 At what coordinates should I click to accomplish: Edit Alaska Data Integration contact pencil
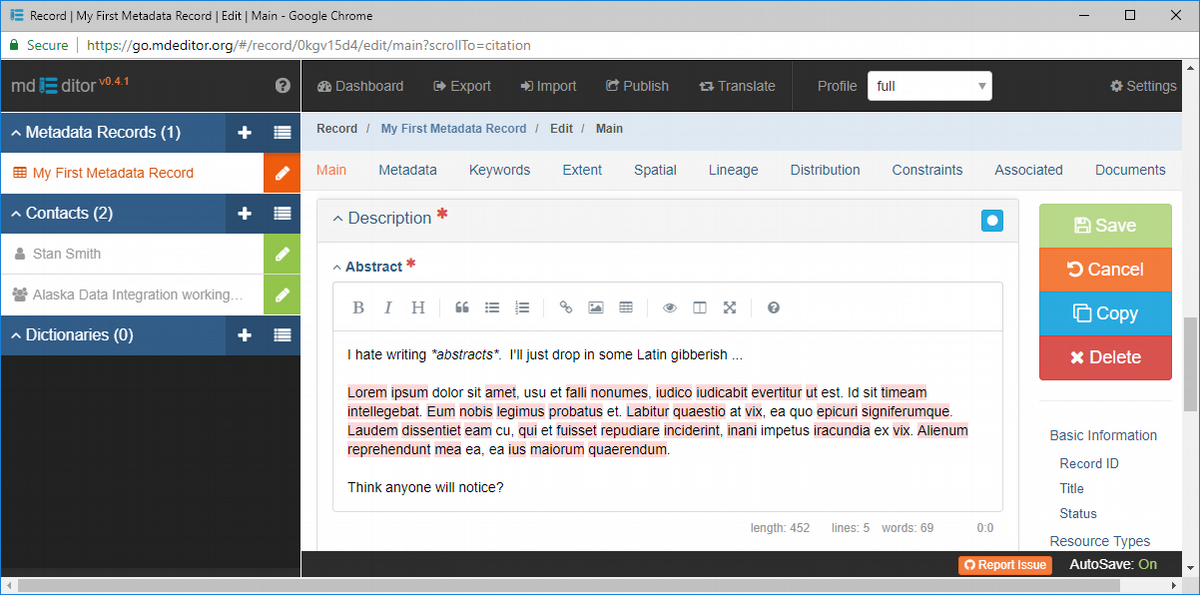pyautogui.click(x=282, y=295)
